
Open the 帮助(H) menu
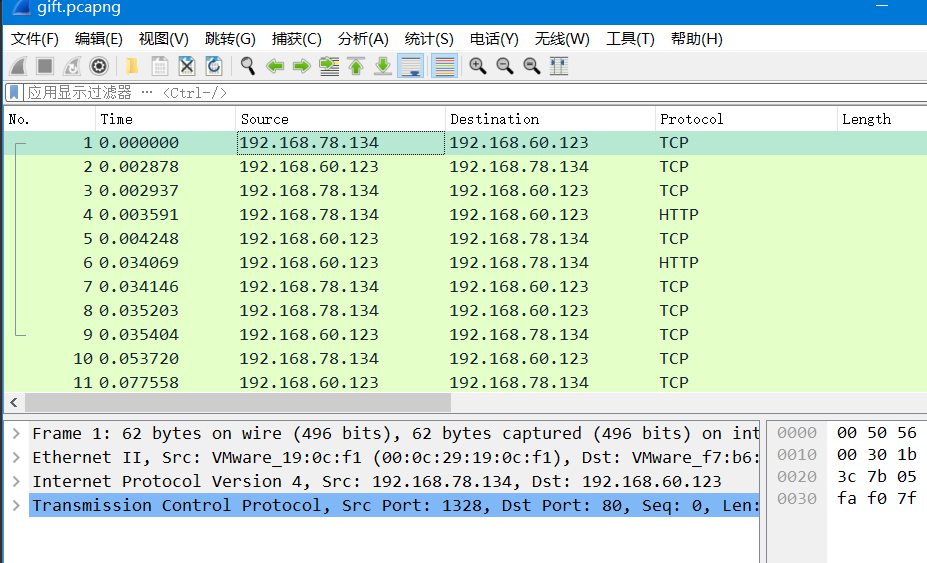(x=696, y=39)
